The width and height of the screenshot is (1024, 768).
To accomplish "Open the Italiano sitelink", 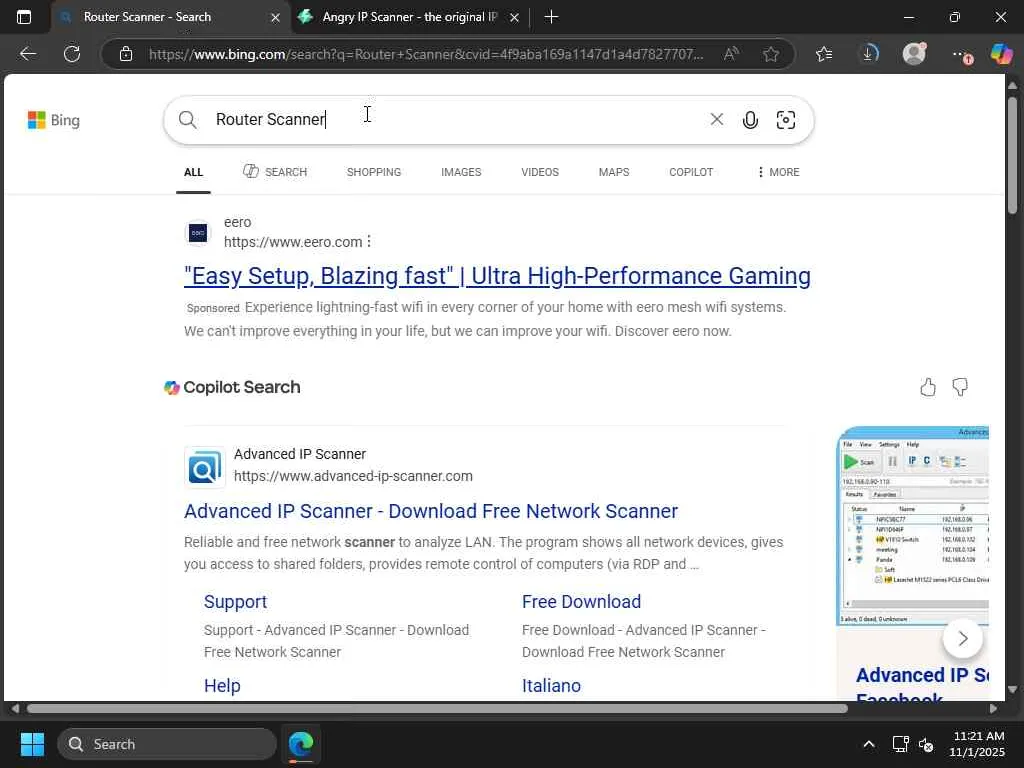I will coord(551,686).
